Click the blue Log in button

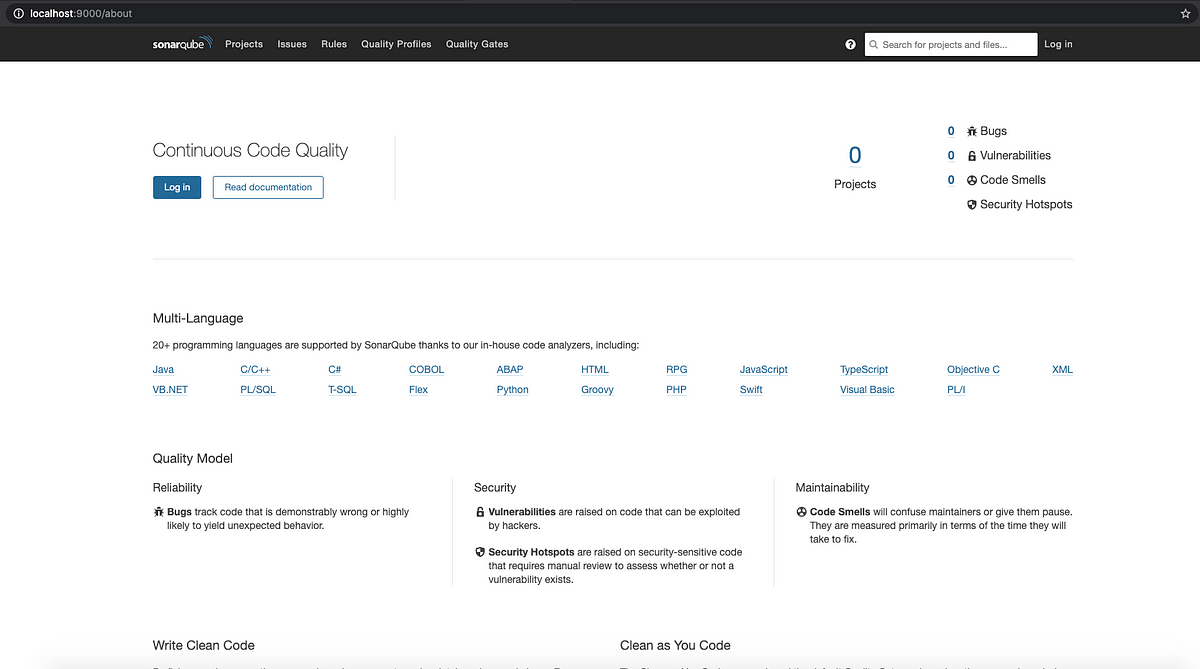point(177,187)
